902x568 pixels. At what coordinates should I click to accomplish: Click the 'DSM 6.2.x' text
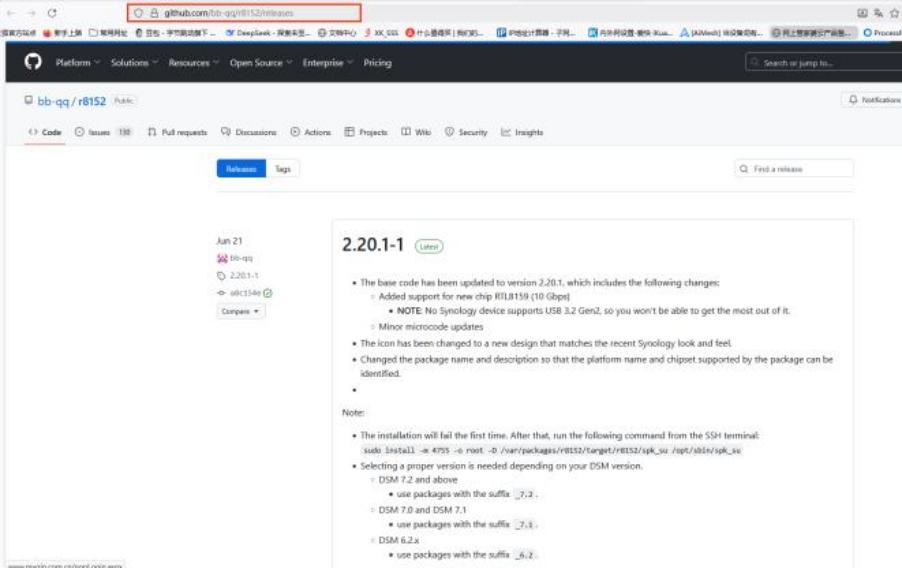[399, 540]
